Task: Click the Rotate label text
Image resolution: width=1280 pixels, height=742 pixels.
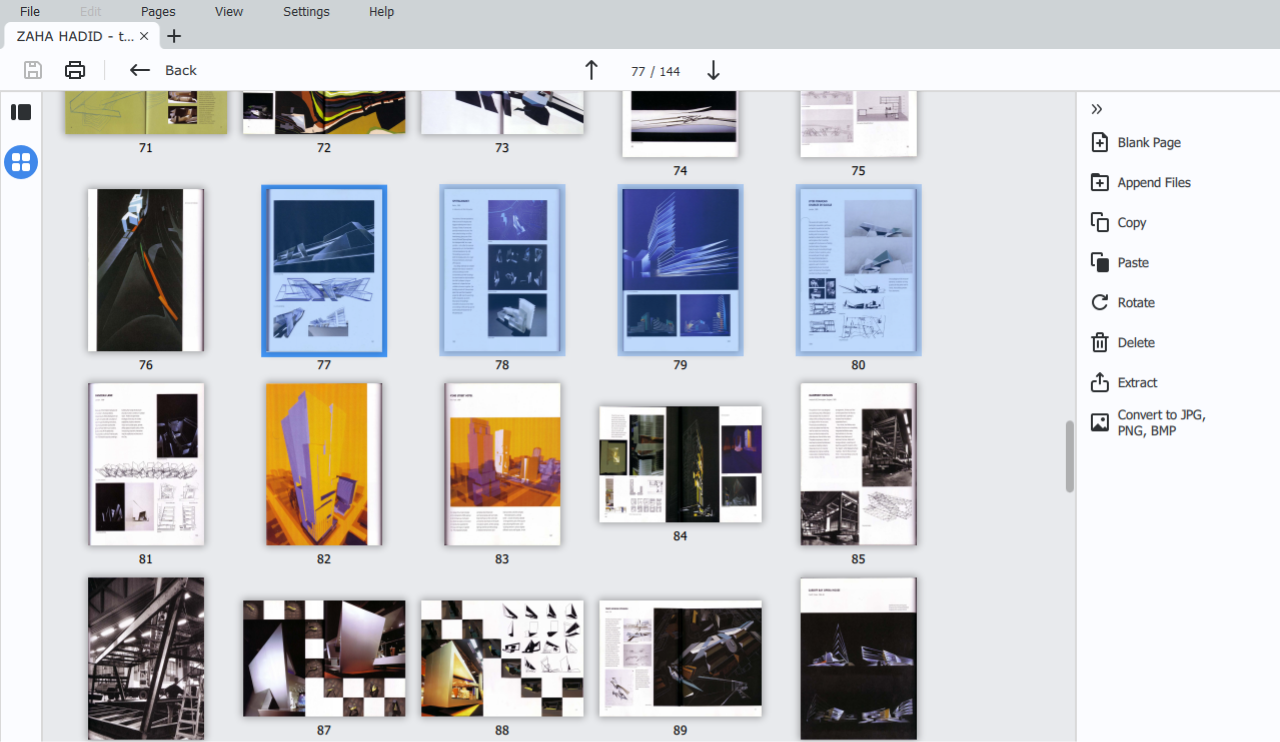Action: point(1136,302)
